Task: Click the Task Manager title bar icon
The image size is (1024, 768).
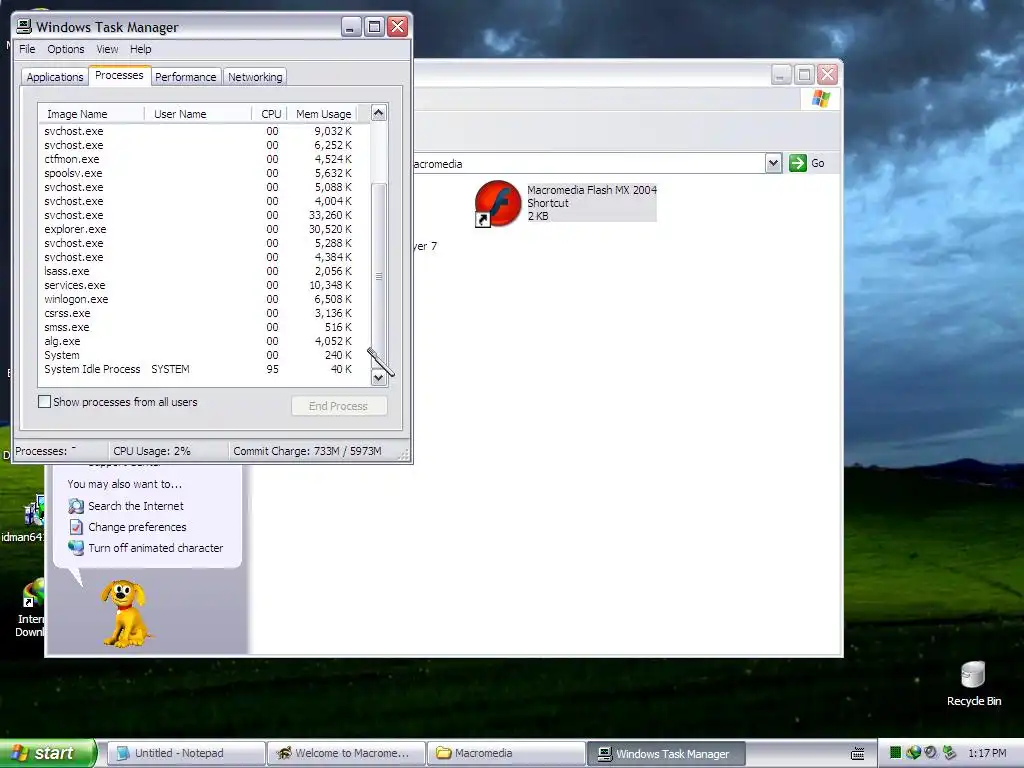Action: (24, 26)
